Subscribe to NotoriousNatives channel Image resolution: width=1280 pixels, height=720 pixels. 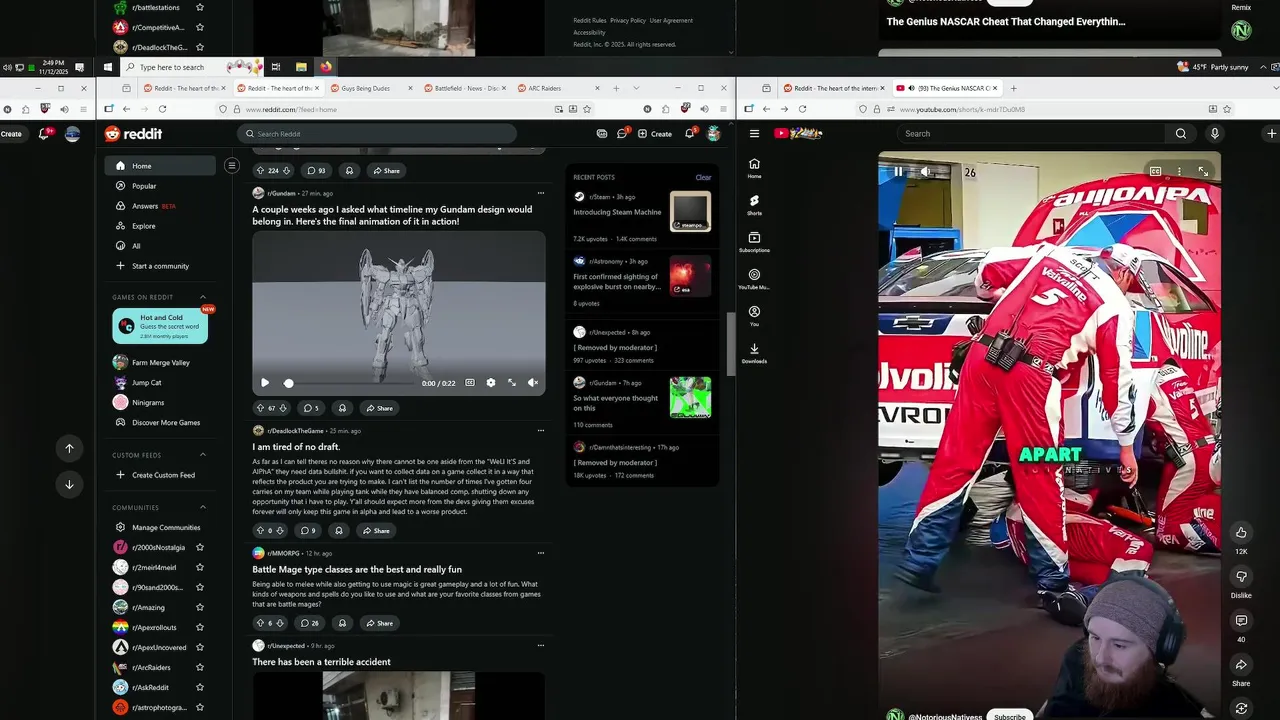tap(1010, 716)
